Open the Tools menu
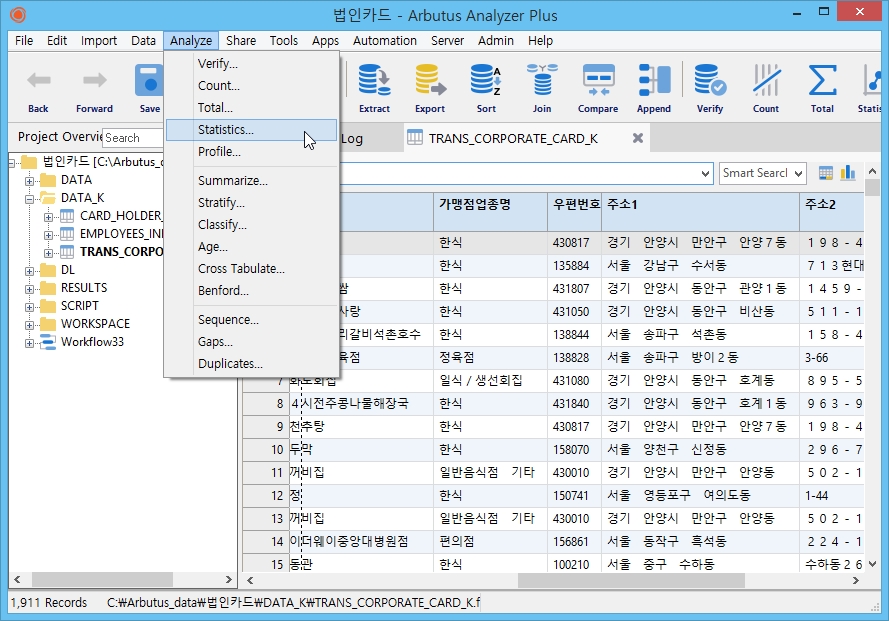 pos(283,41)
